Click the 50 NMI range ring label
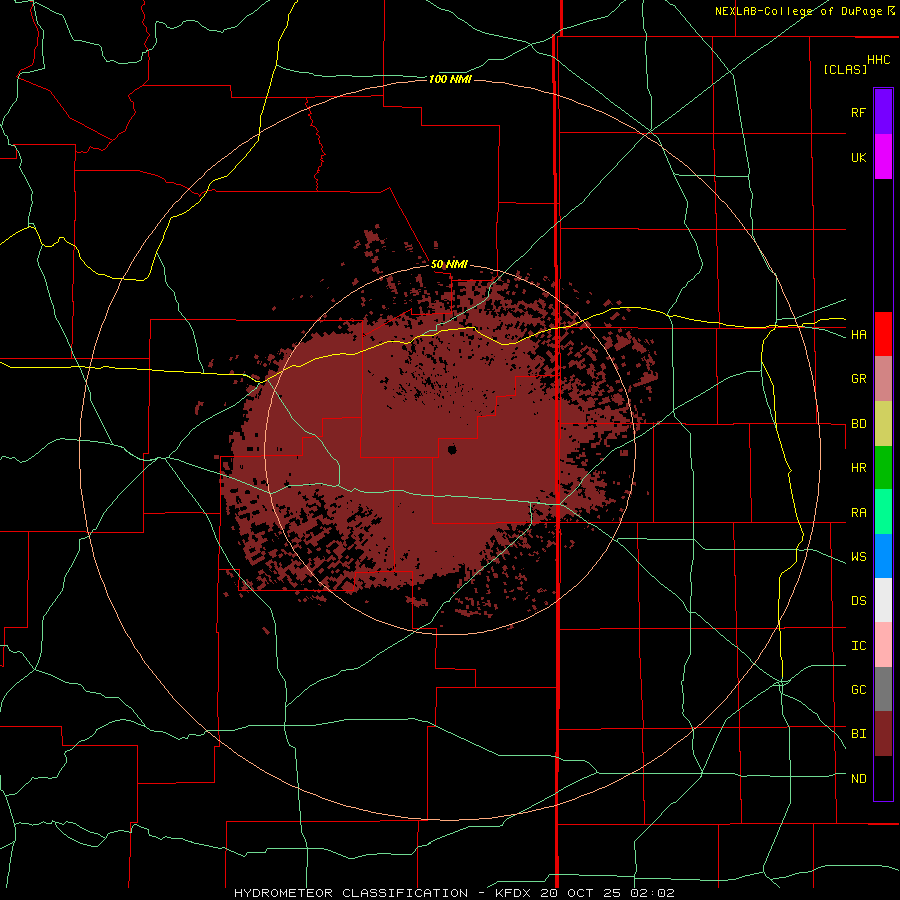Image resolution: width=900 pixels, height=900 pixels. (449, 264)
